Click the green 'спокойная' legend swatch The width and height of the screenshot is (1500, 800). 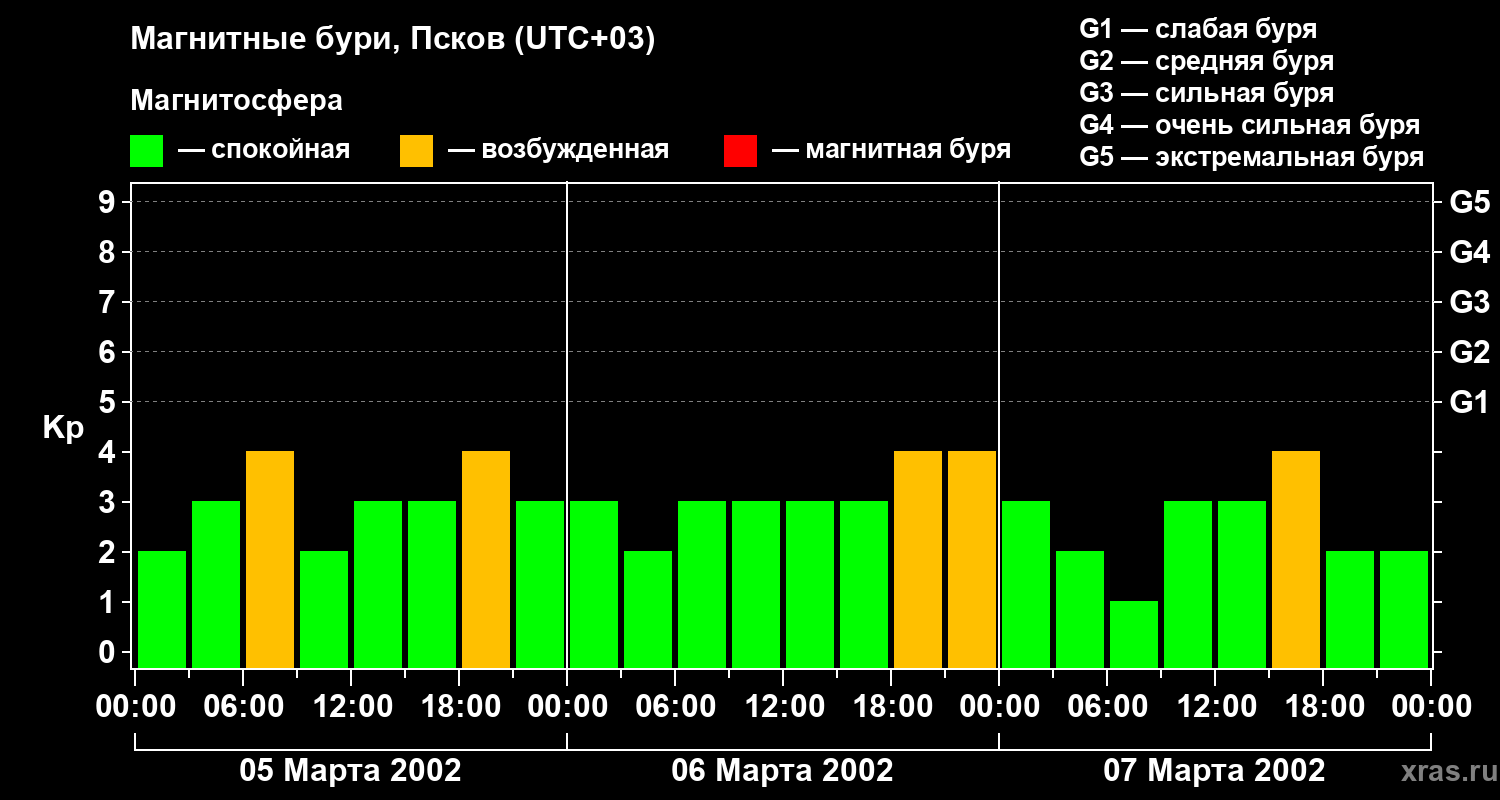[146, 151]
